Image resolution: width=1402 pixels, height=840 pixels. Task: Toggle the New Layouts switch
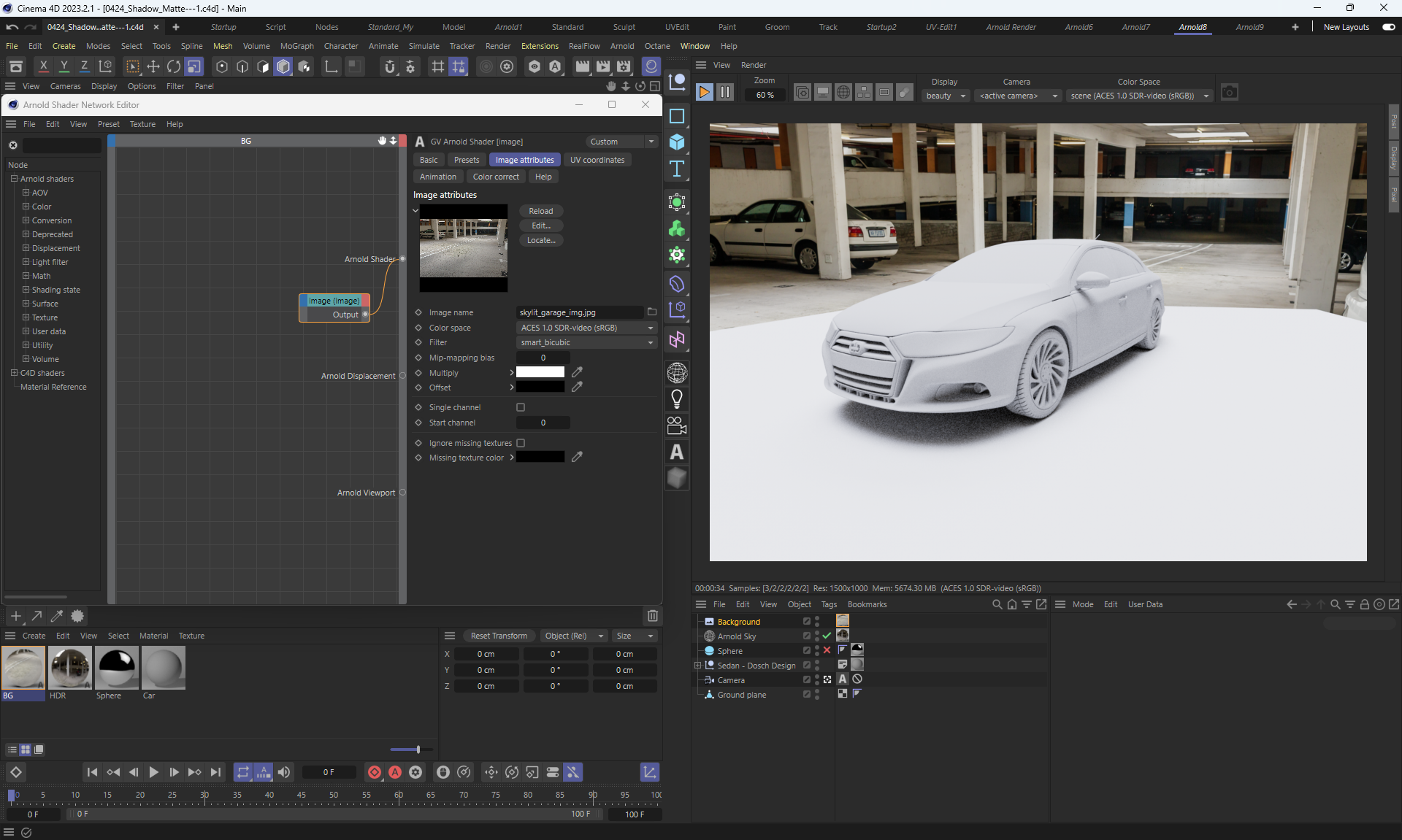pyautogui.click(x=1388, y=27)
